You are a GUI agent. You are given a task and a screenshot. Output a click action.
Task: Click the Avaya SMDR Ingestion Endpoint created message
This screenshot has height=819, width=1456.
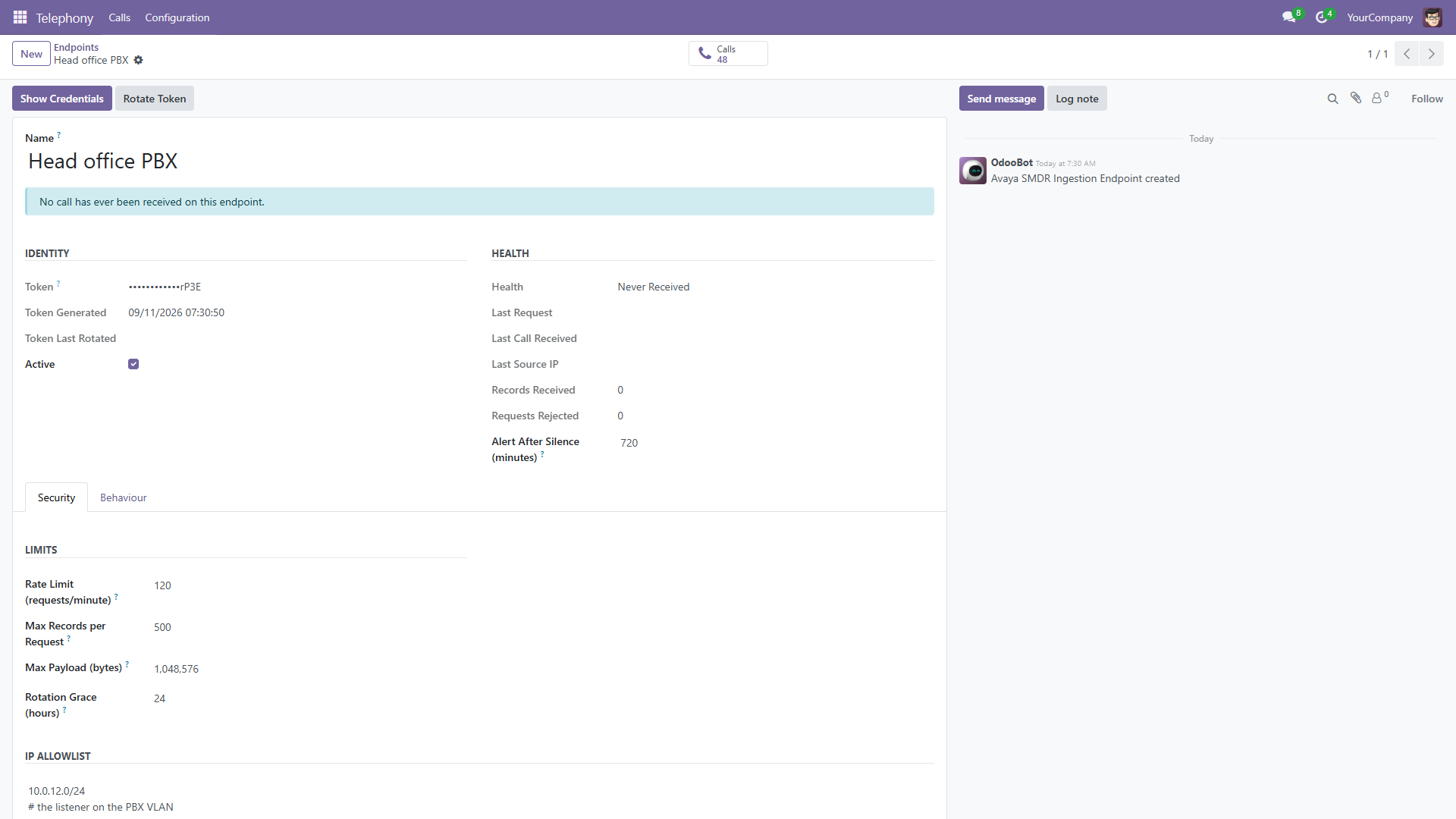[1085, 179]
